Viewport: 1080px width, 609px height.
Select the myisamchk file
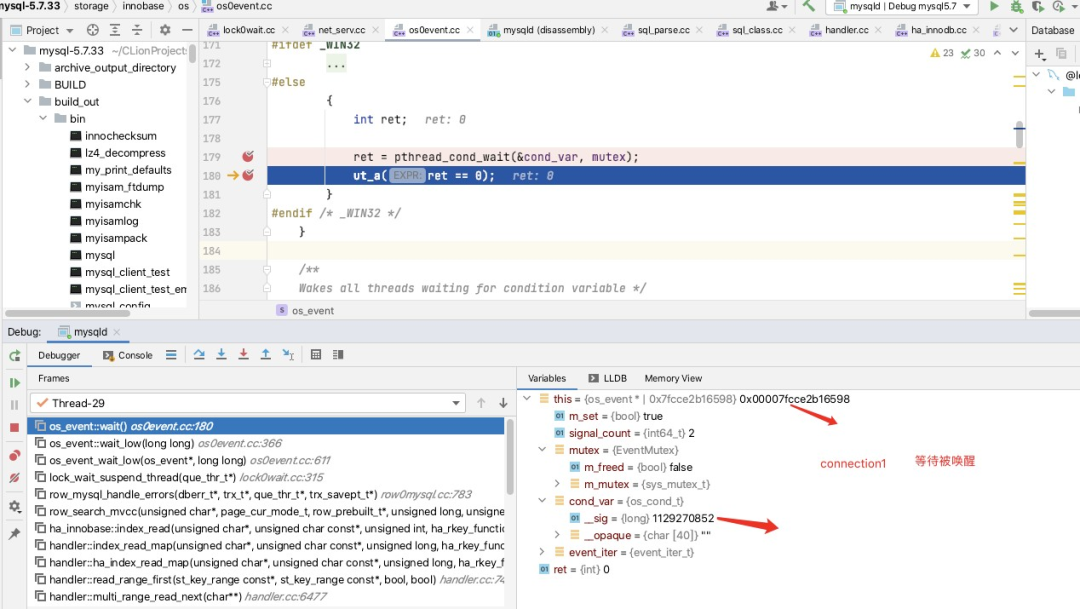click(x=113, y=204)
